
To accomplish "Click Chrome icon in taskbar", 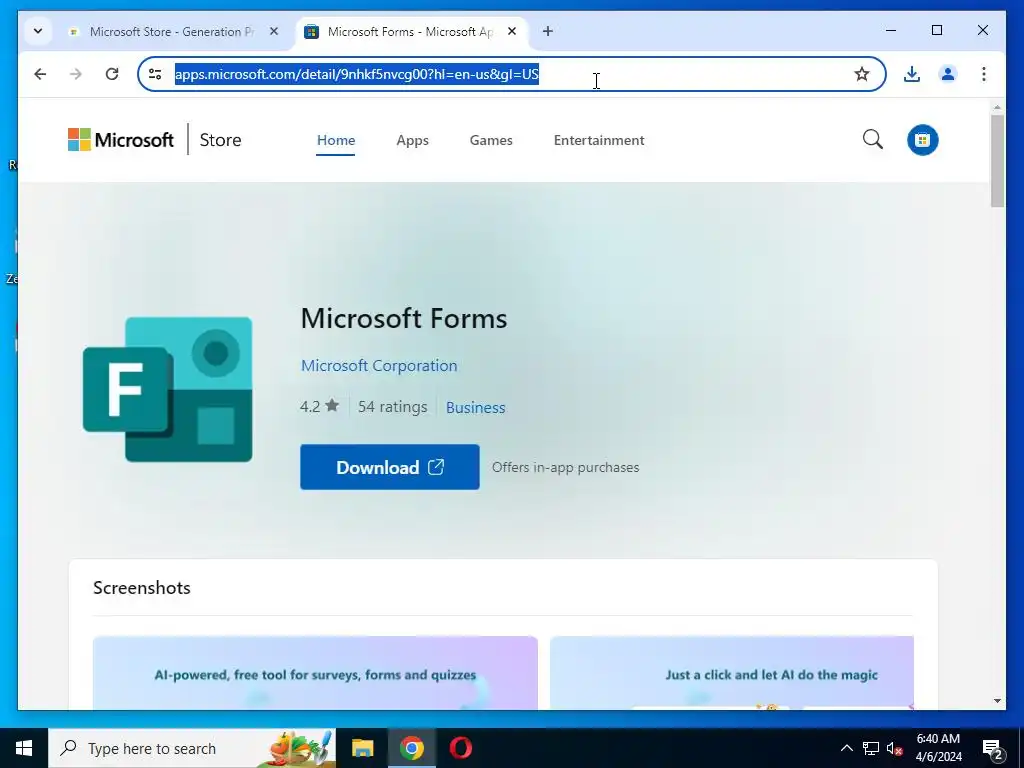I will 411,748.
